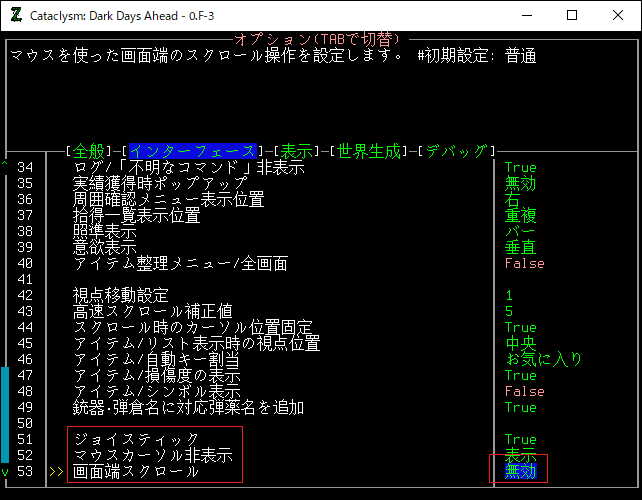Viewport: 642px width, 500px height.
Task: Toggle the True value for アイテム/損傷度の表示
Action: [x=520, y=375]
